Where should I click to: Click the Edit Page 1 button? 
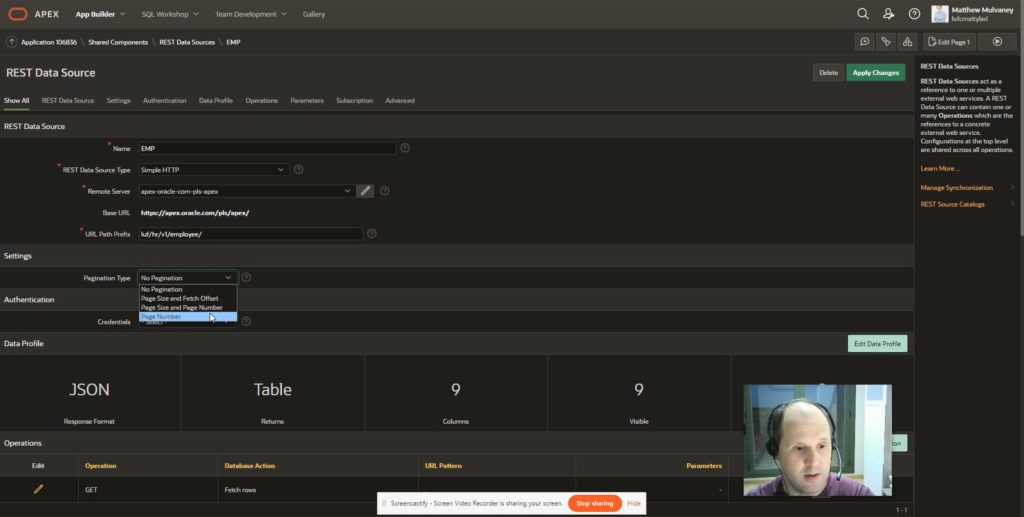(x=949, y=42)
